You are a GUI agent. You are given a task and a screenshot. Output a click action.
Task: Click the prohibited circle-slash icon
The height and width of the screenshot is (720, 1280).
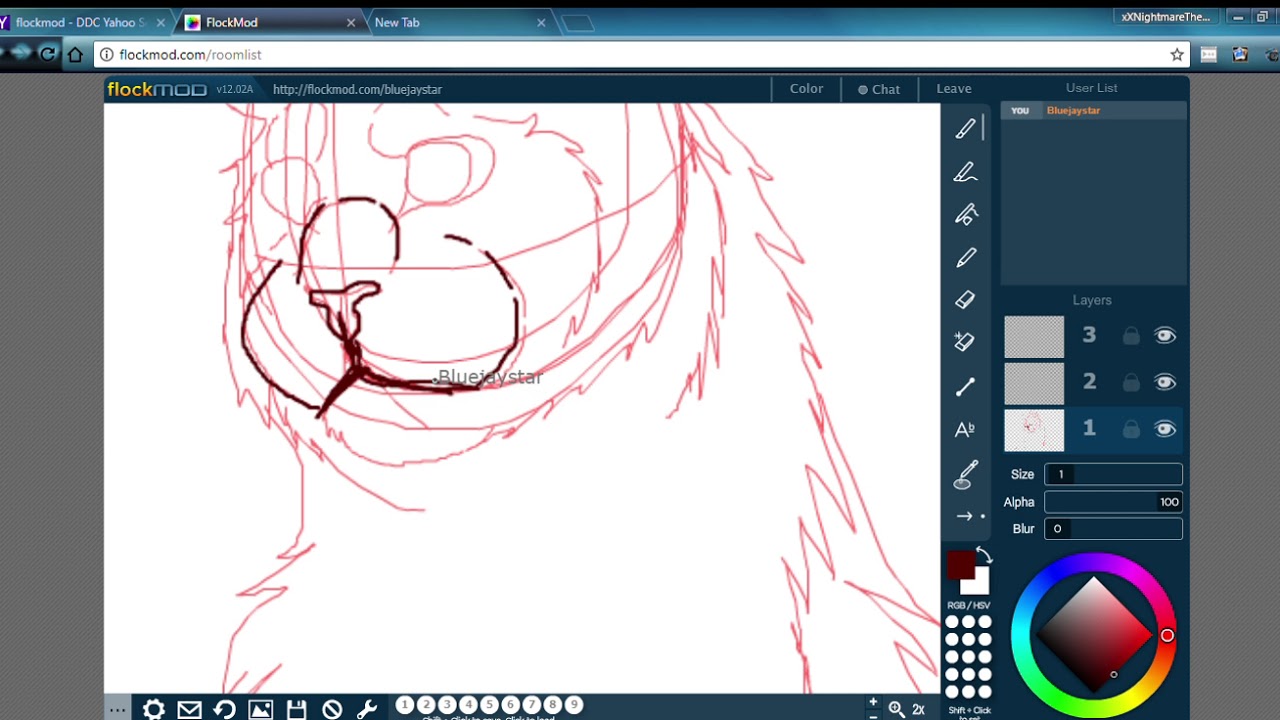[332, 710]
